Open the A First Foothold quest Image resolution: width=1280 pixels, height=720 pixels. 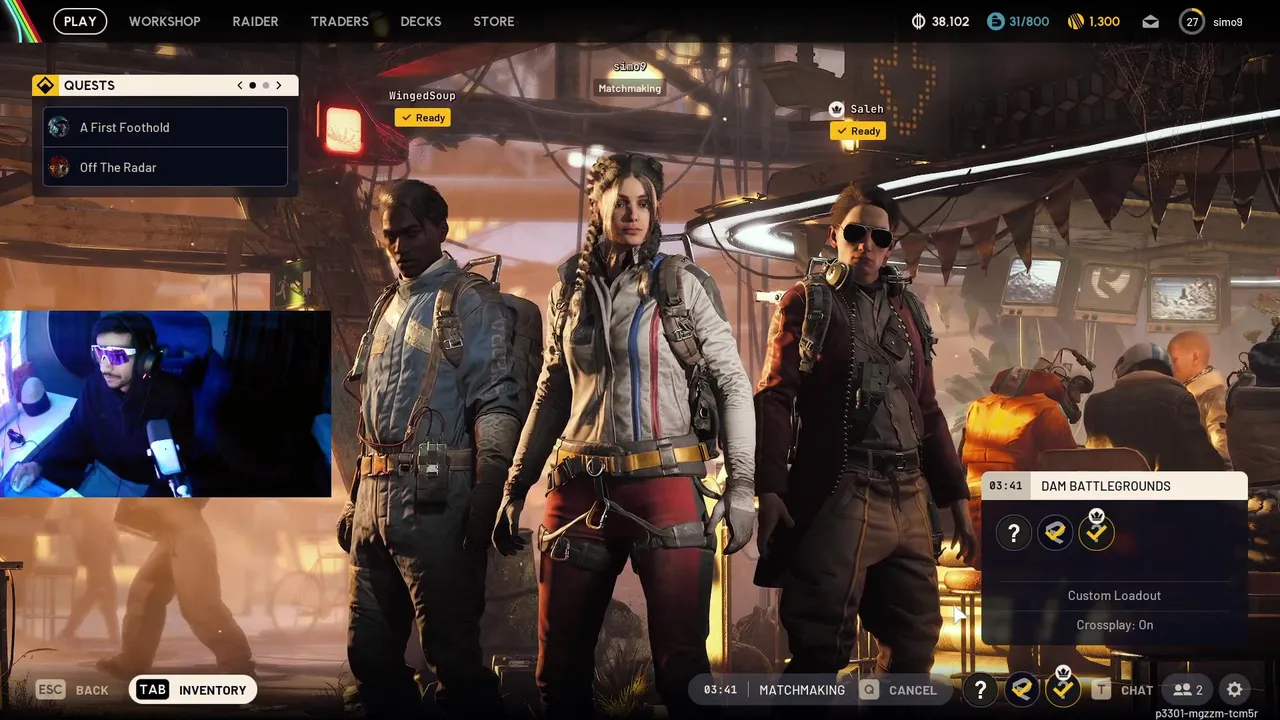[166, 127]
